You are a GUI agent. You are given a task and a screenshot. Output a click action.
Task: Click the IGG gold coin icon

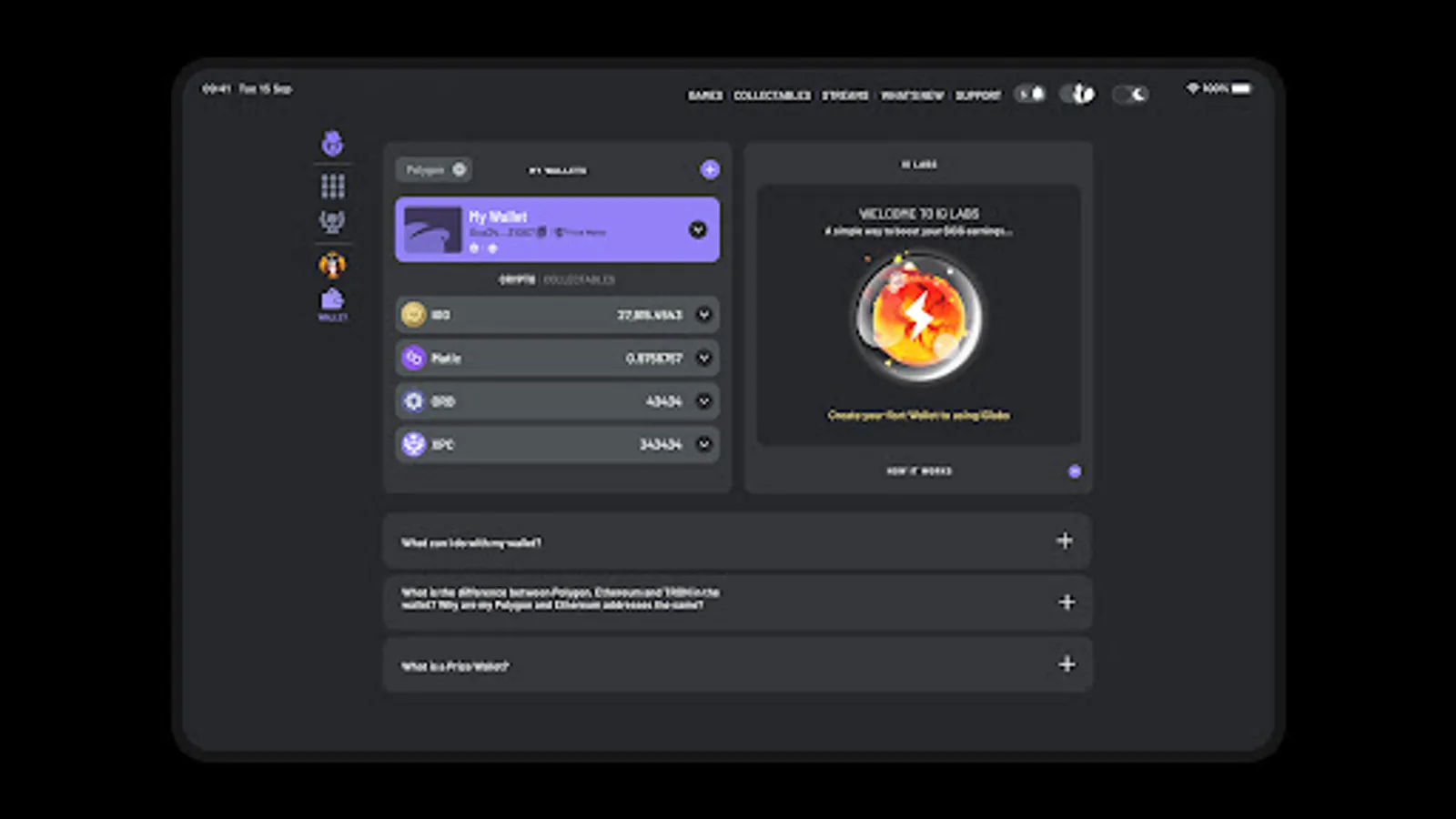[x=413, y=314]
